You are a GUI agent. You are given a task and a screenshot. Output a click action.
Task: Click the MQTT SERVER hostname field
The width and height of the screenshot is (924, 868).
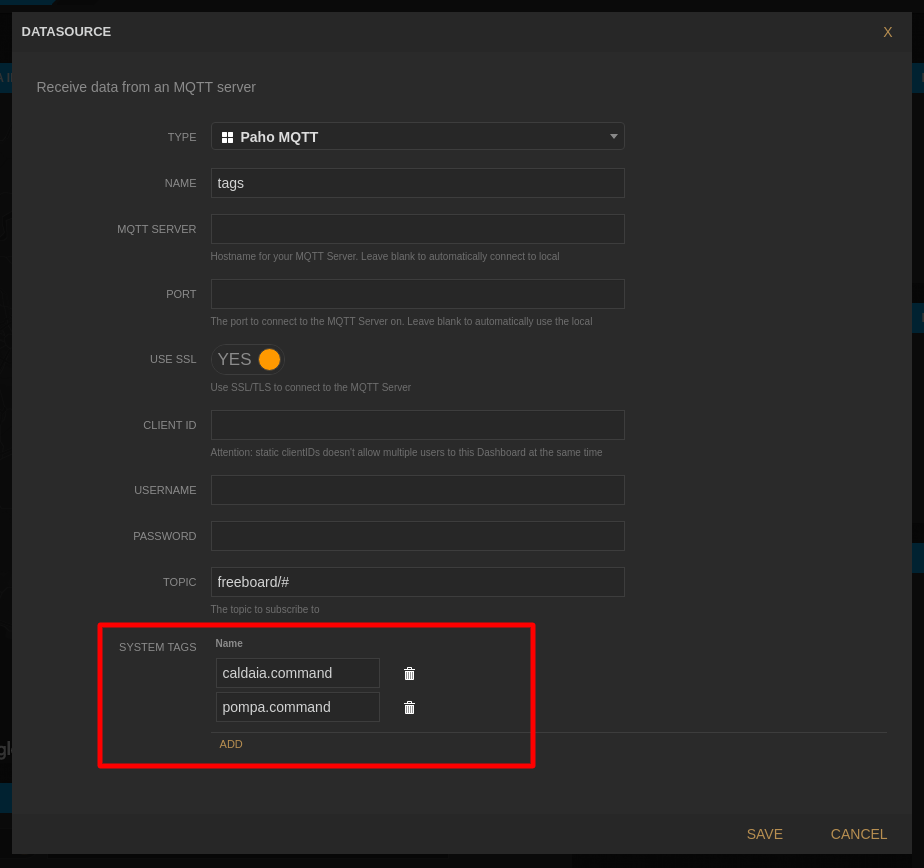[417, 229]
